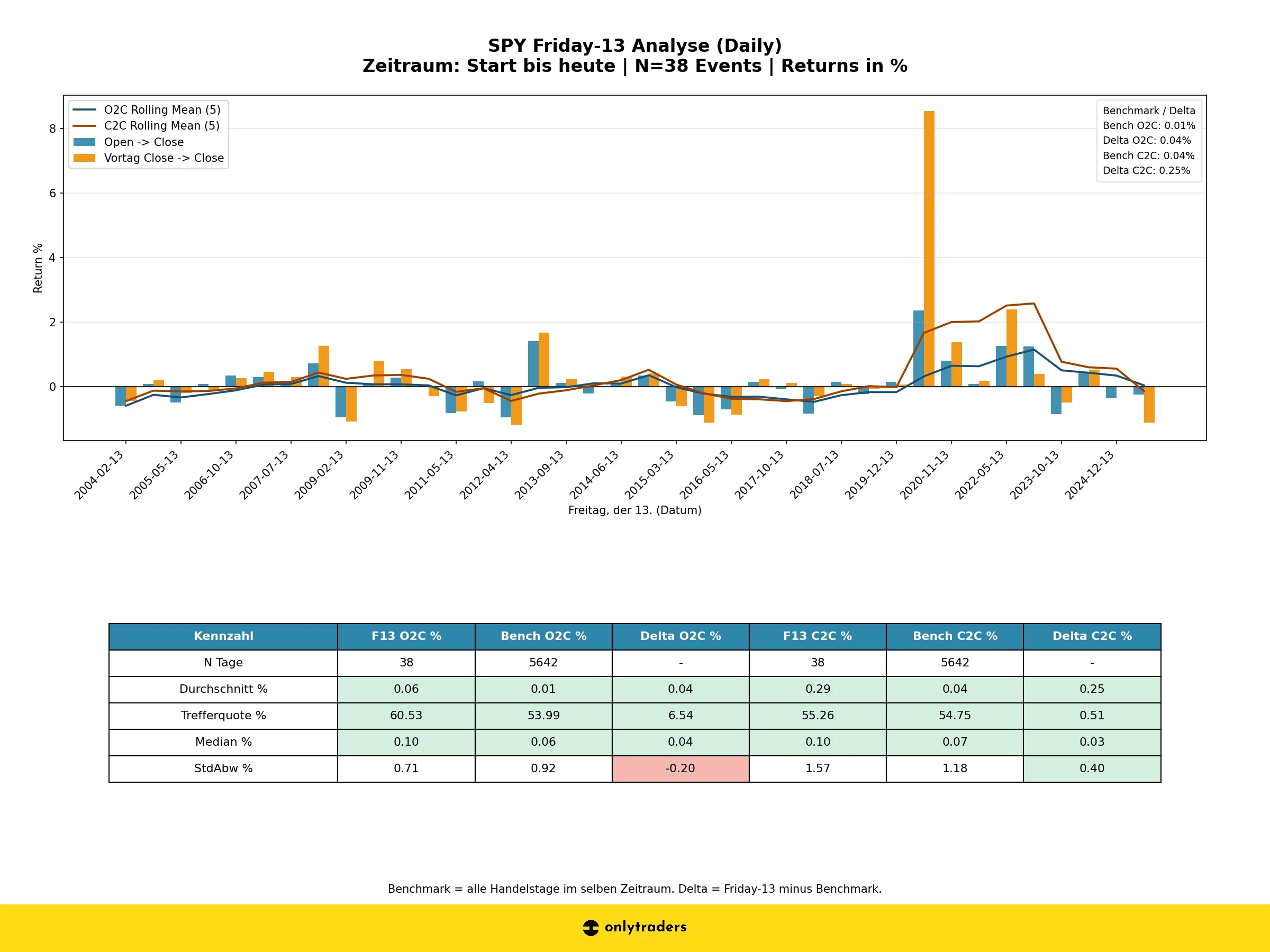The height and width of the screenshot is (952, 1270).
Task: Click the Freitag, der 13. axis label
Action: pos(634,510)
